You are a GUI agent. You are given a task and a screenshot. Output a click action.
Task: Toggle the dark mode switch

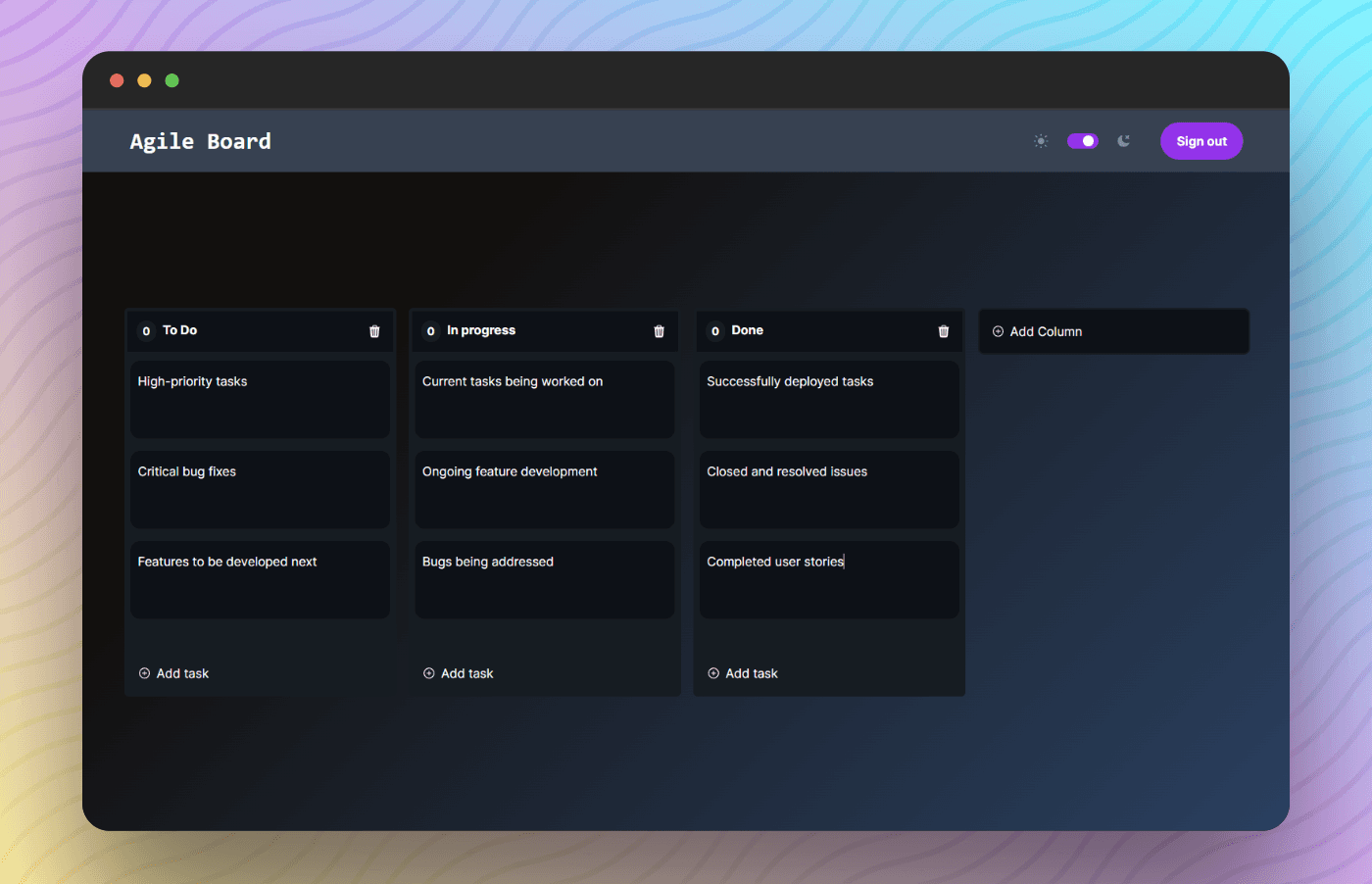click(x=1082, y=141)
